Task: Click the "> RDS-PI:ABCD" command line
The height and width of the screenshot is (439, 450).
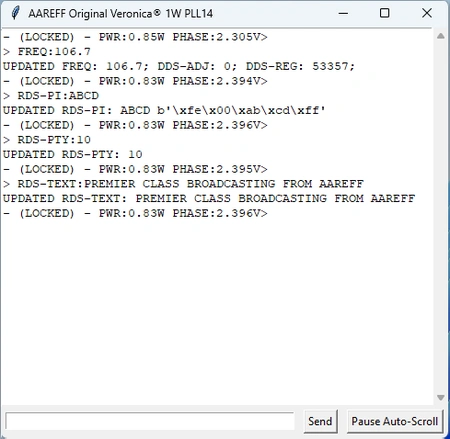Action: [51, 96]
